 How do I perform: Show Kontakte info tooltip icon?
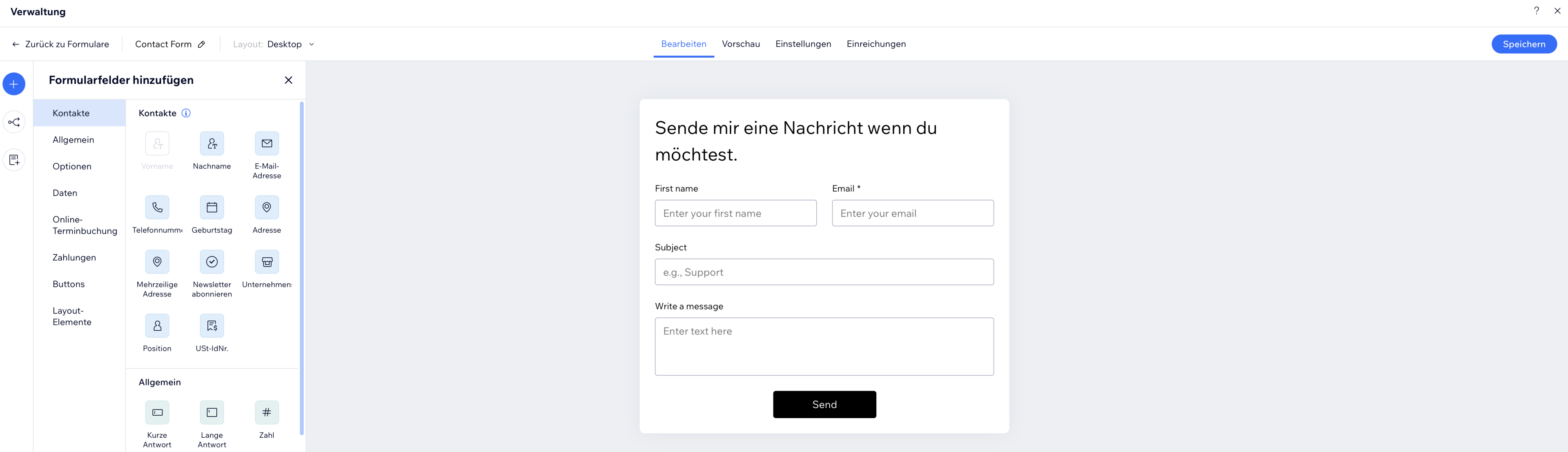point(186,113)
